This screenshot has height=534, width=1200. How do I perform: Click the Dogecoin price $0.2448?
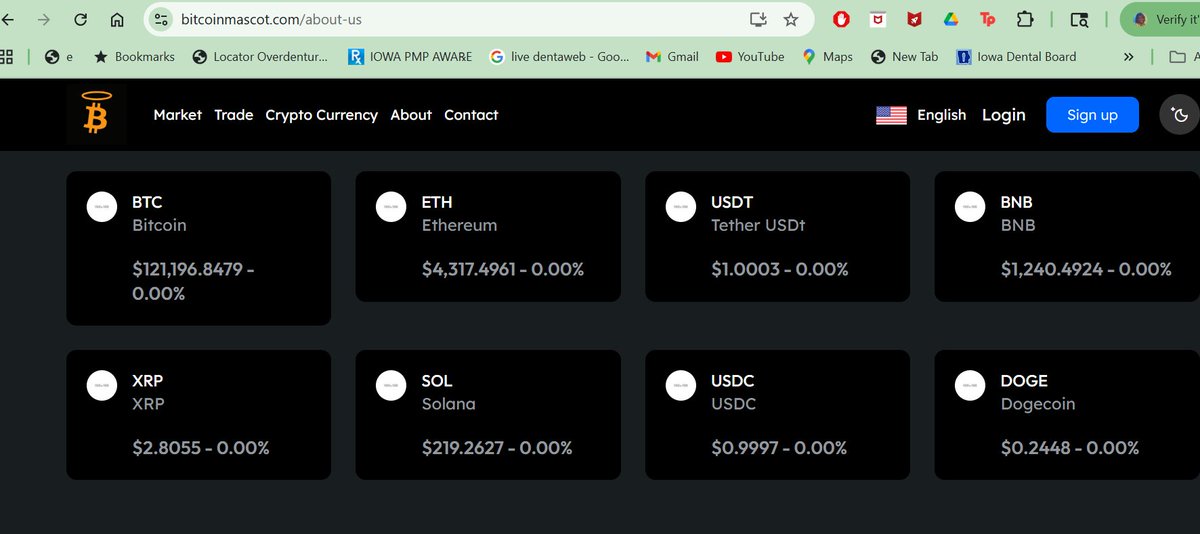coord(1036,448)
